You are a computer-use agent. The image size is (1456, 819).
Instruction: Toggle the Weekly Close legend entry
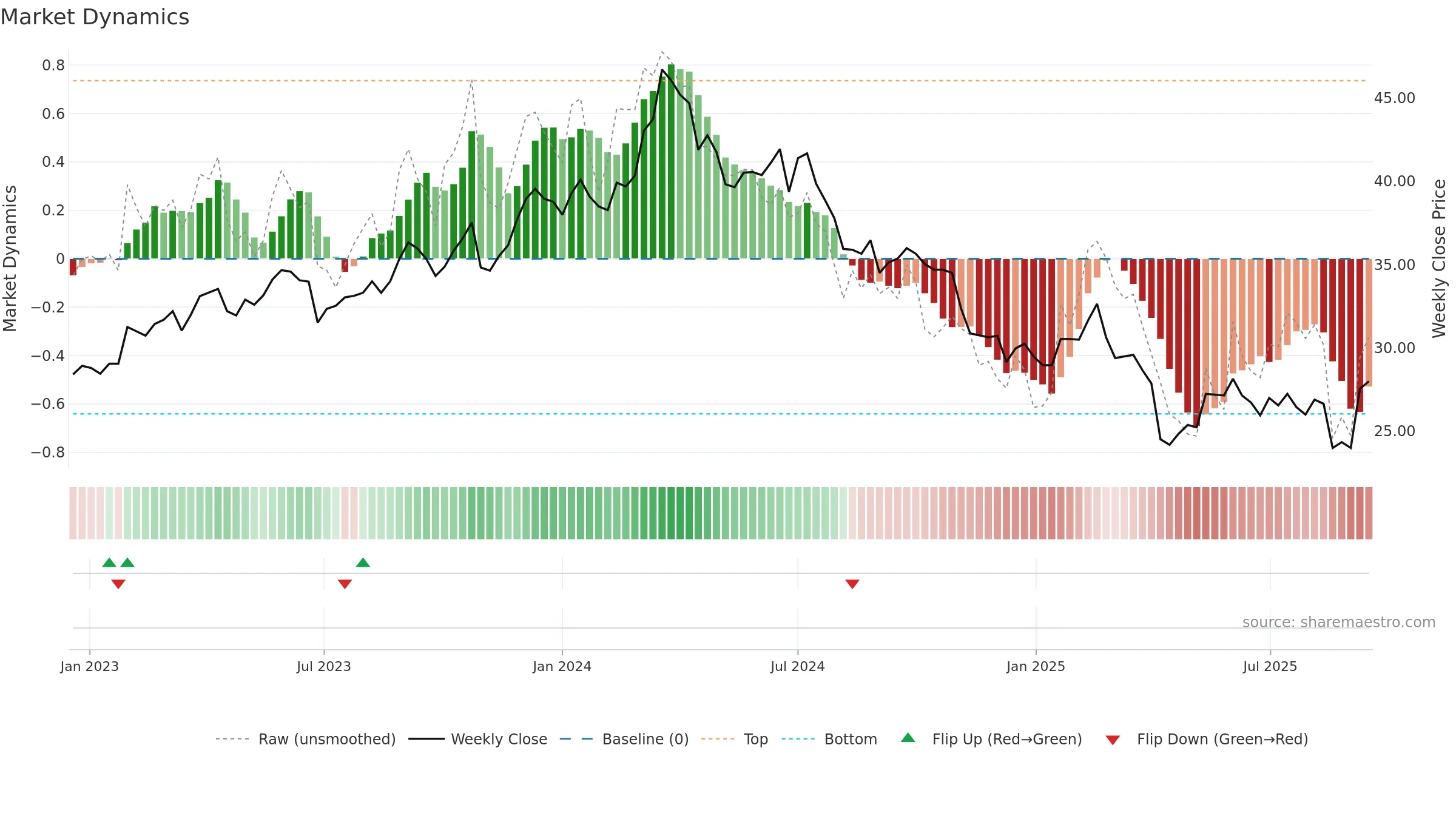coord(478,739)
